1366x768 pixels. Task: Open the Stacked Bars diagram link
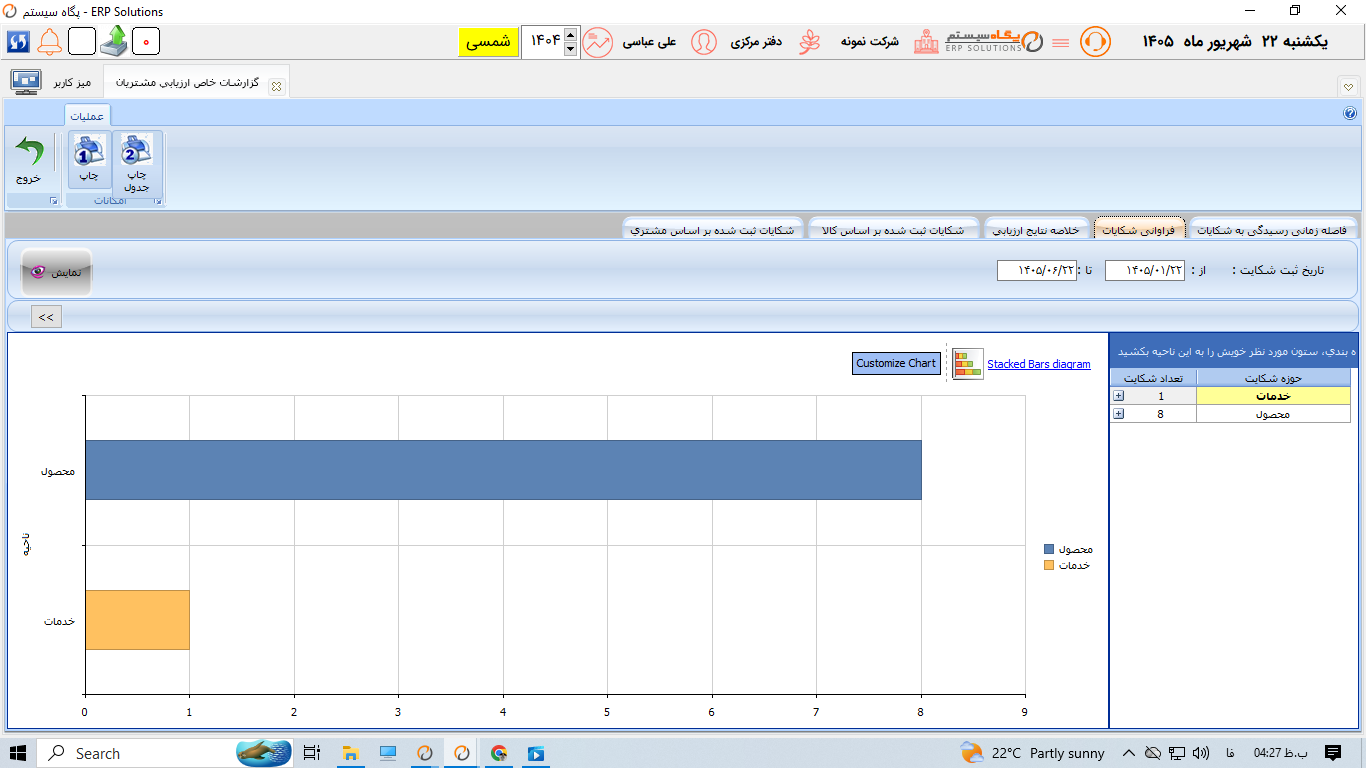tap(1039, 364)
